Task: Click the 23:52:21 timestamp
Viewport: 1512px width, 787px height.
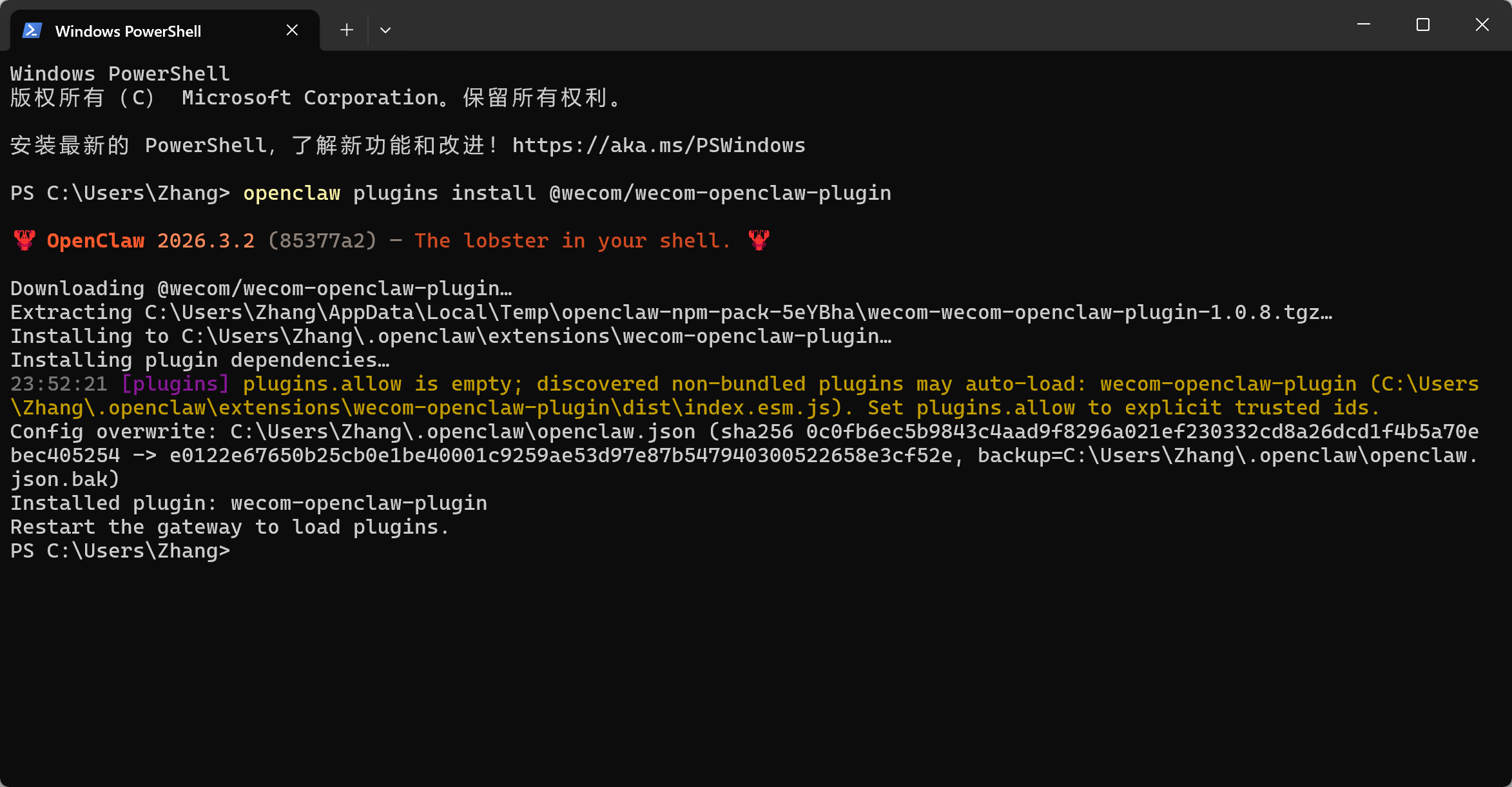Action: click(x=59, y=384)
